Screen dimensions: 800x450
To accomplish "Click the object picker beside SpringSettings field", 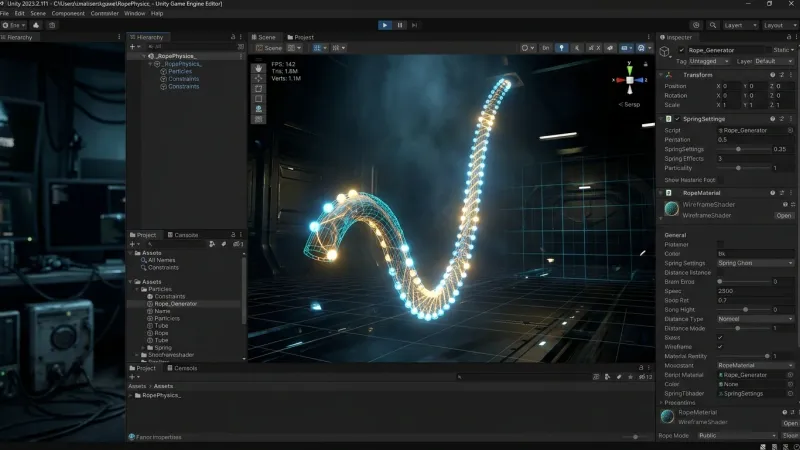I will click(x=790, y=393).
